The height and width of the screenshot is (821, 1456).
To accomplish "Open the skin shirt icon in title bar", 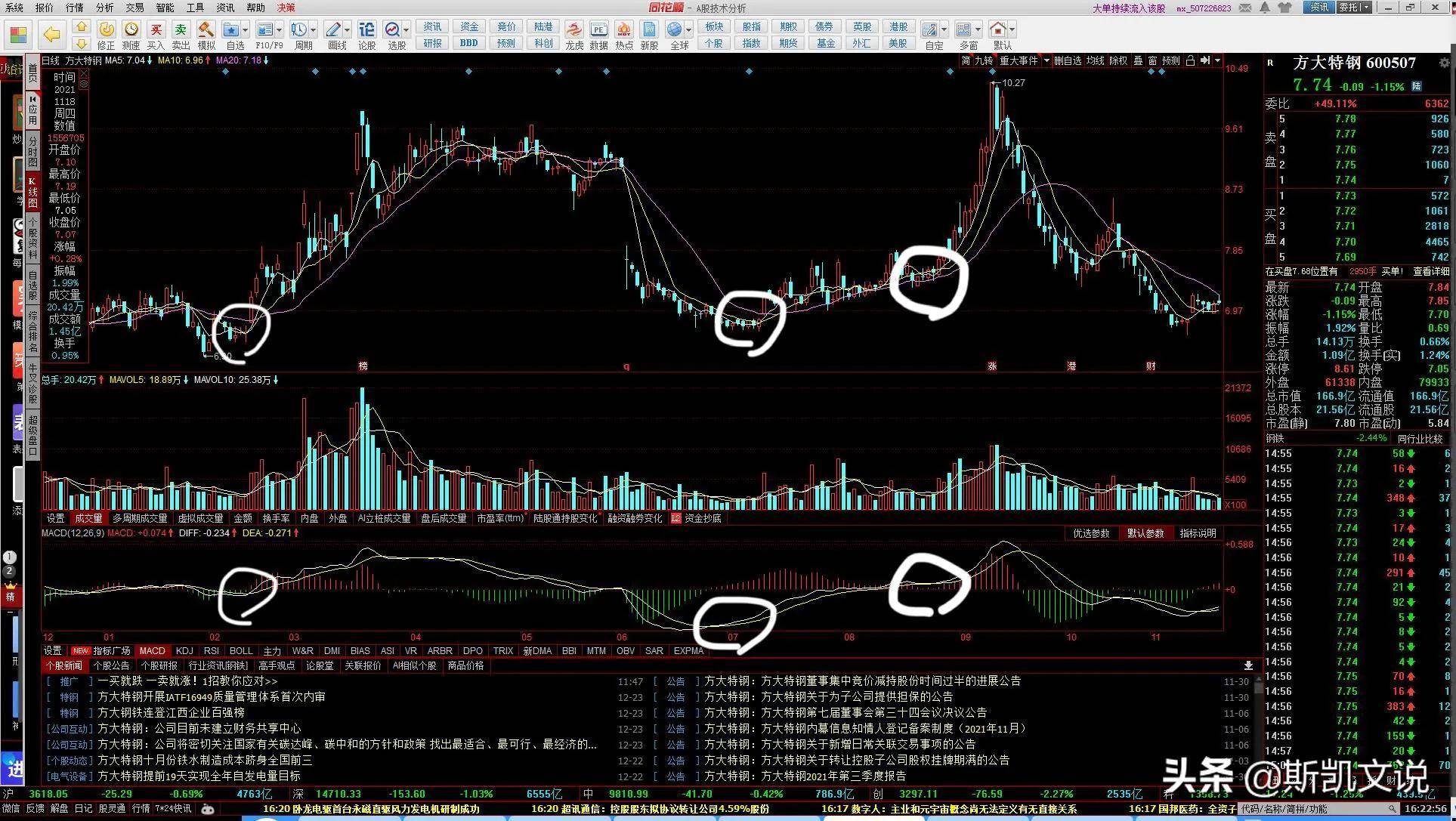I will pos(1284,8).
